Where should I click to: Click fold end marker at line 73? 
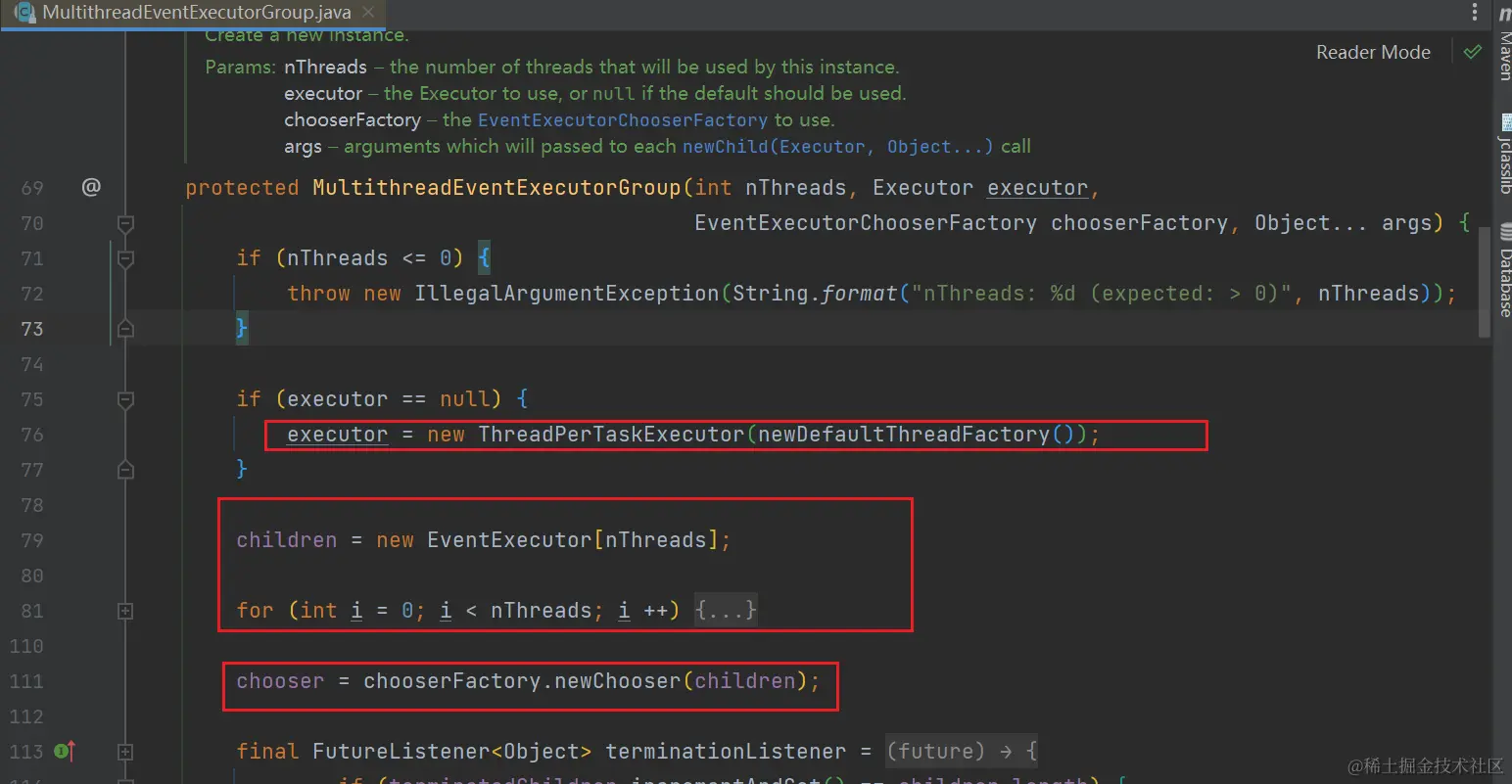[x=125, y=329]
